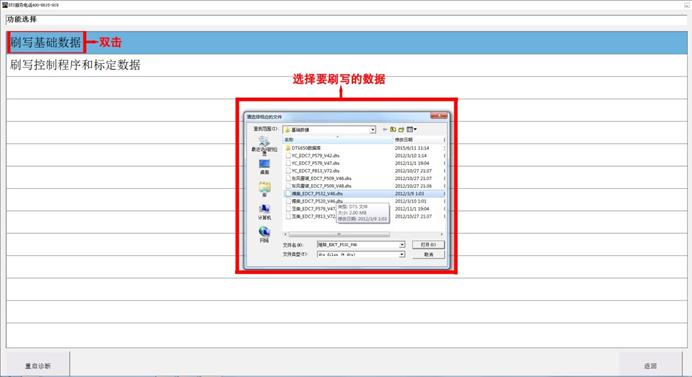Viewport: 692px width, 377px height.
Task: Open Computer location in file dialog sidebar
Action: click(264, 212)
